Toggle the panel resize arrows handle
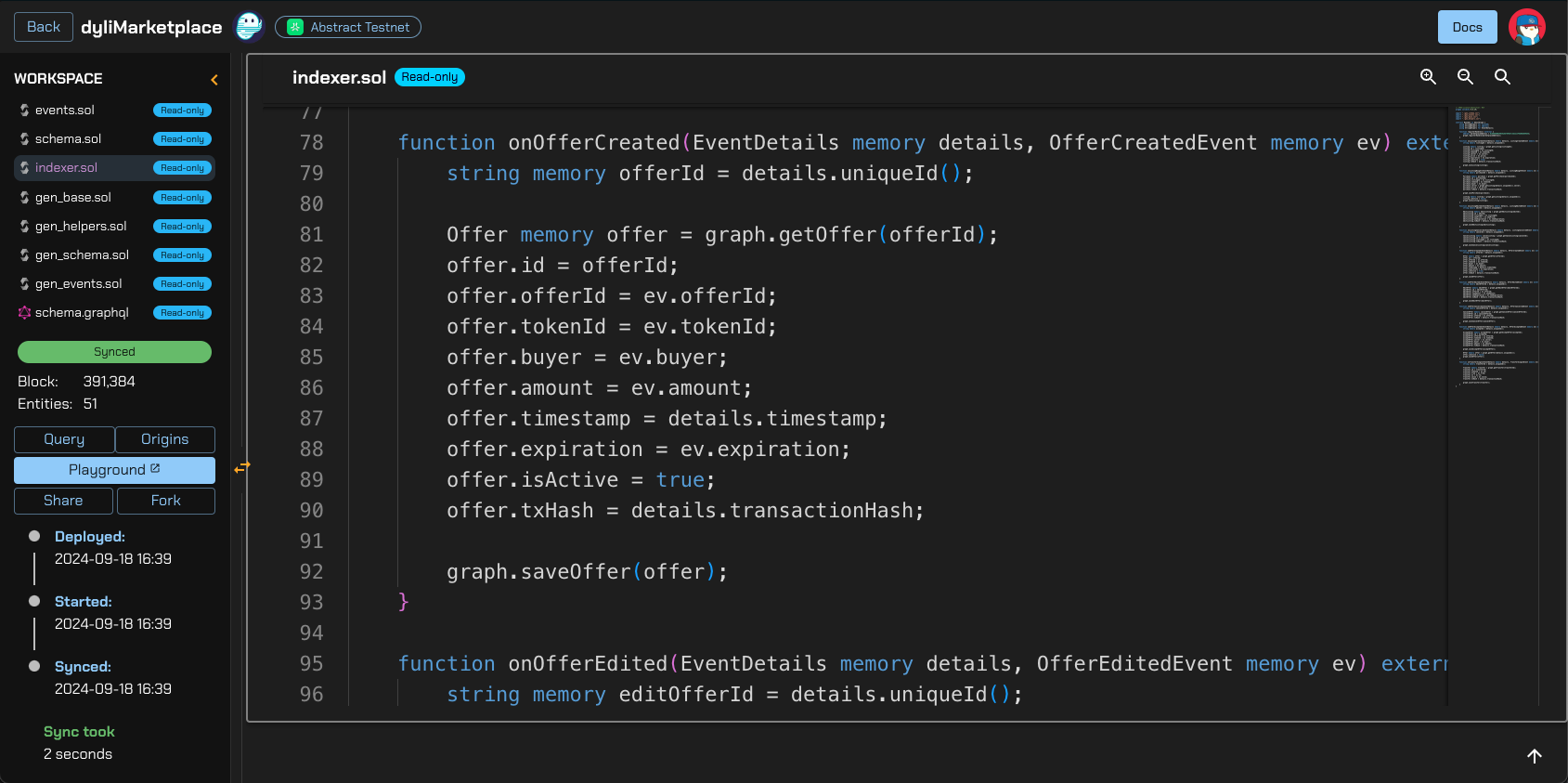Viewport: 1568px width, 783px height. tap(242, 467)
